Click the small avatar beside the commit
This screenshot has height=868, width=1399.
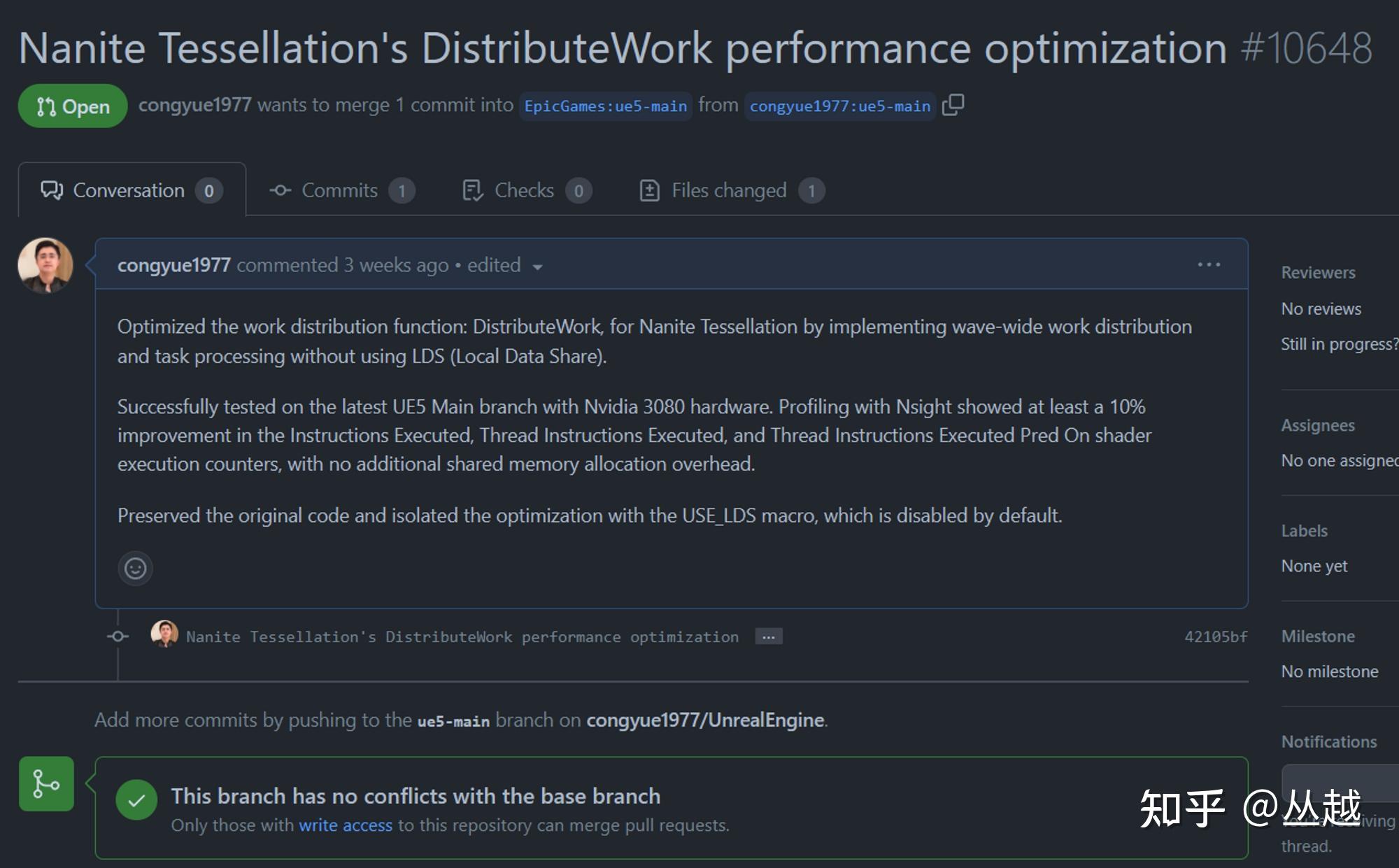pos(164,634)
